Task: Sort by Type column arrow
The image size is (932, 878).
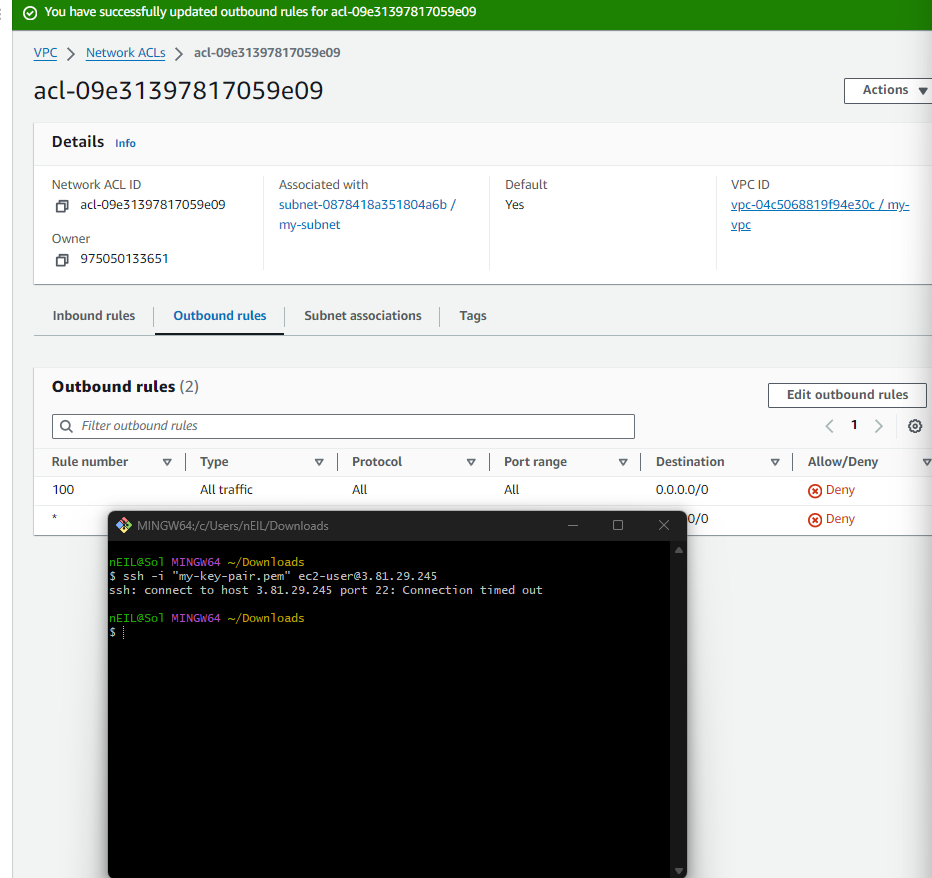Action: [319, 462]
